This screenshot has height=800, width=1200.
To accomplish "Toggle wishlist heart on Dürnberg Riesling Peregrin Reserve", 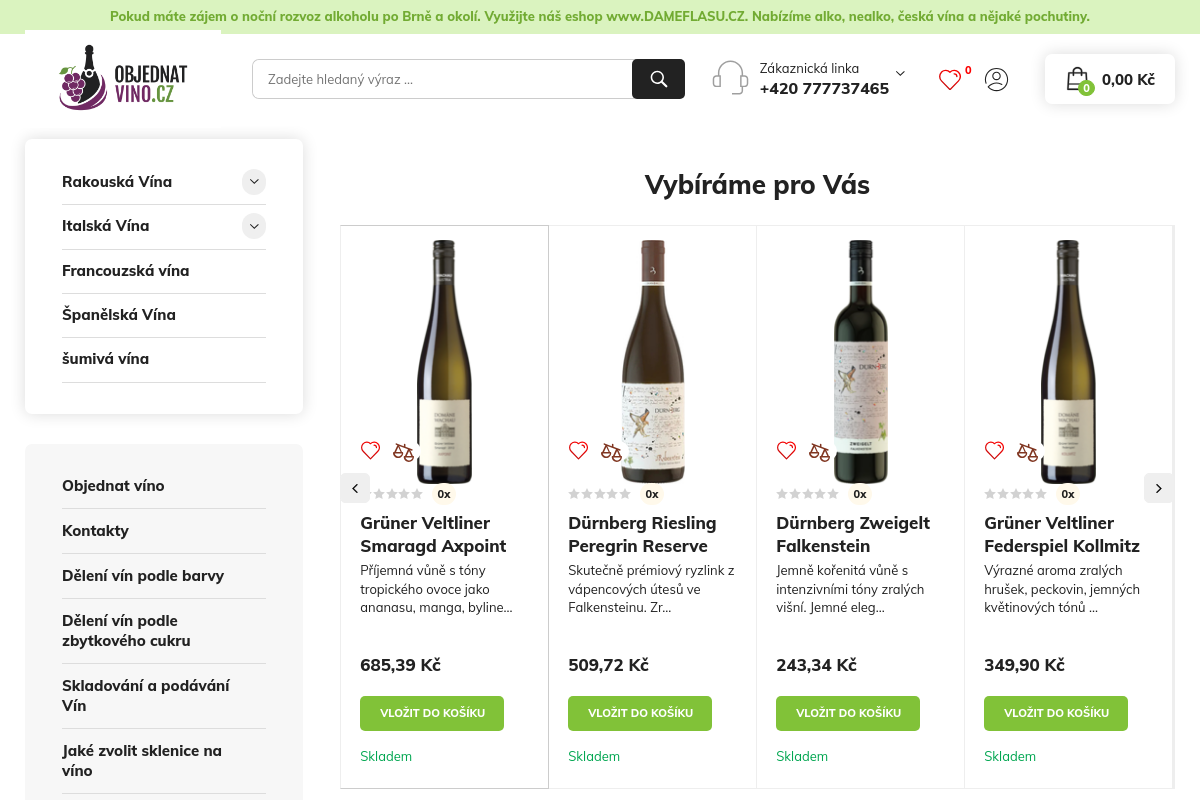I will tap(578, 450).
